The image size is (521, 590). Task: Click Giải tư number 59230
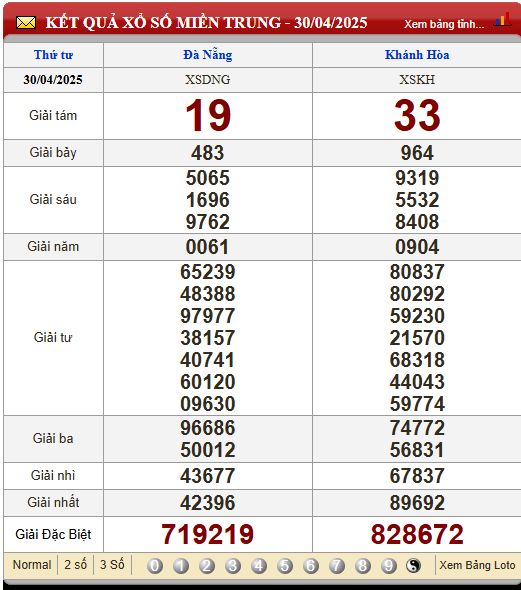(x=417, y=316)
